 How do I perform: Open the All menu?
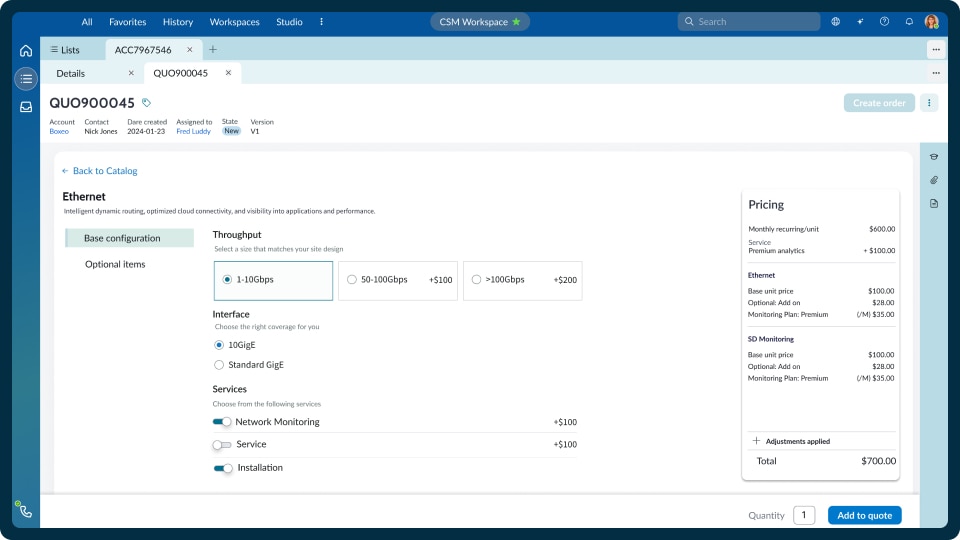pyautogui.click(x=87, y=21)
